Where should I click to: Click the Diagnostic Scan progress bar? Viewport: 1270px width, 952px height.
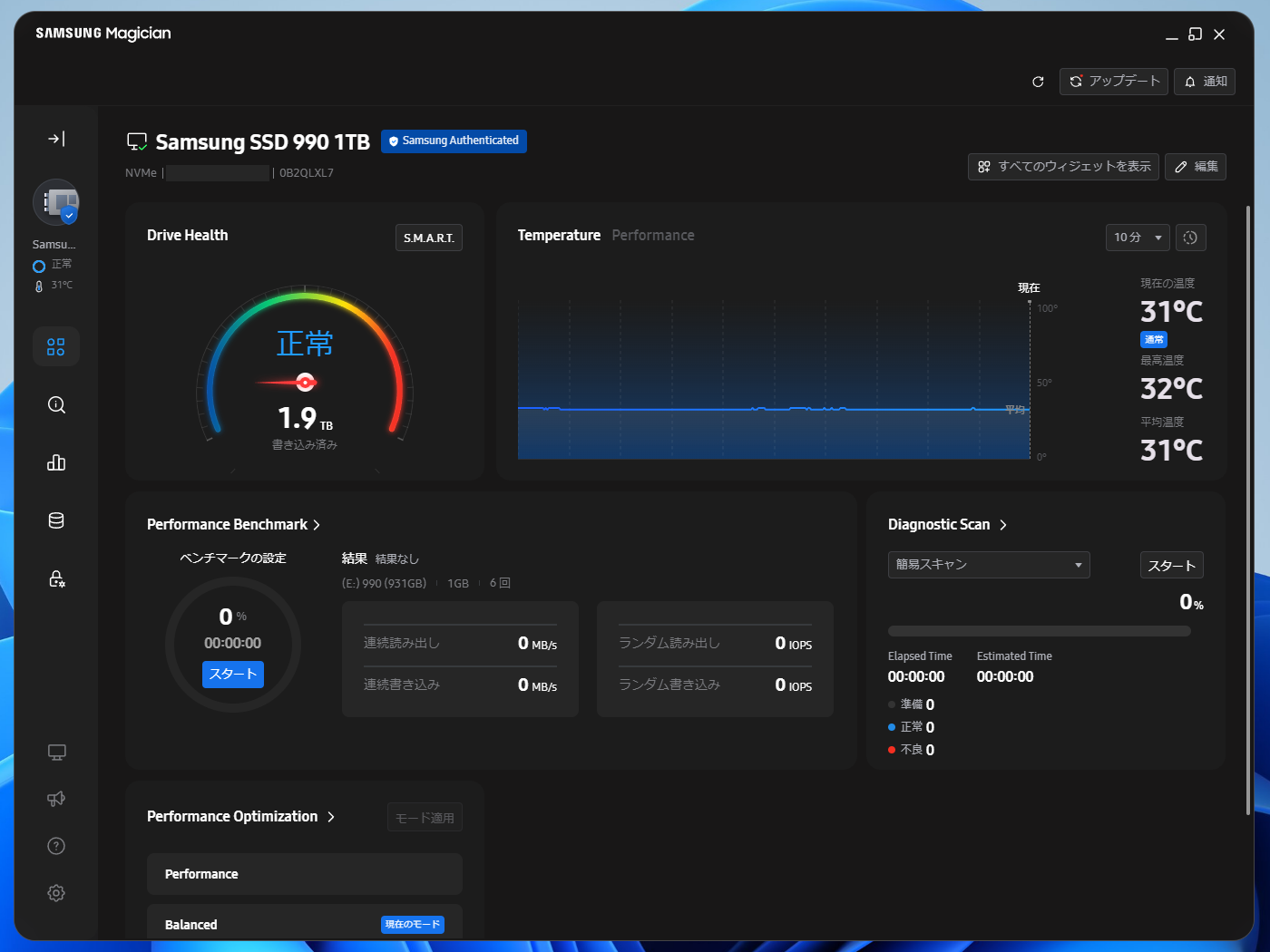tap(1040, 631)
